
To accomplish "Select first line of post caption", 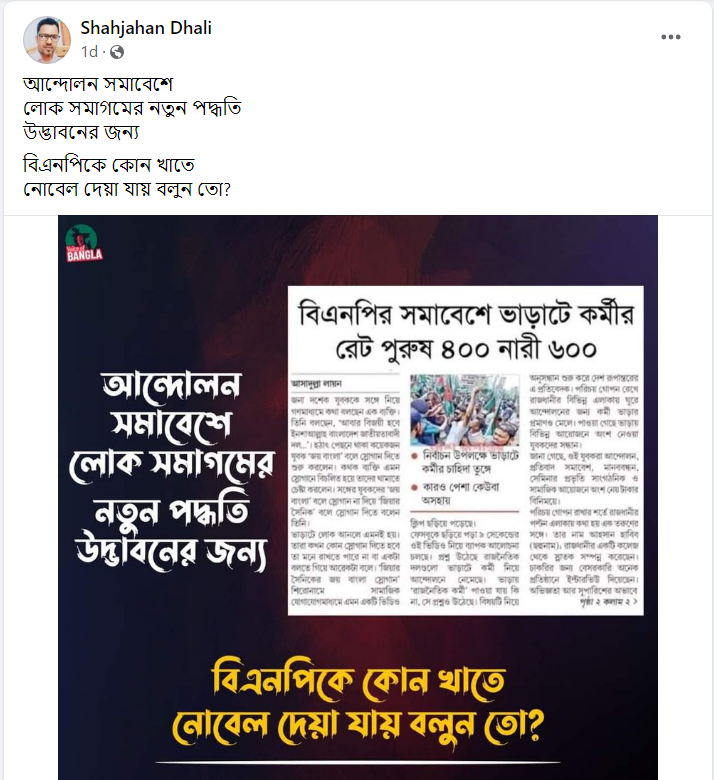I will [x=98, y=84].
